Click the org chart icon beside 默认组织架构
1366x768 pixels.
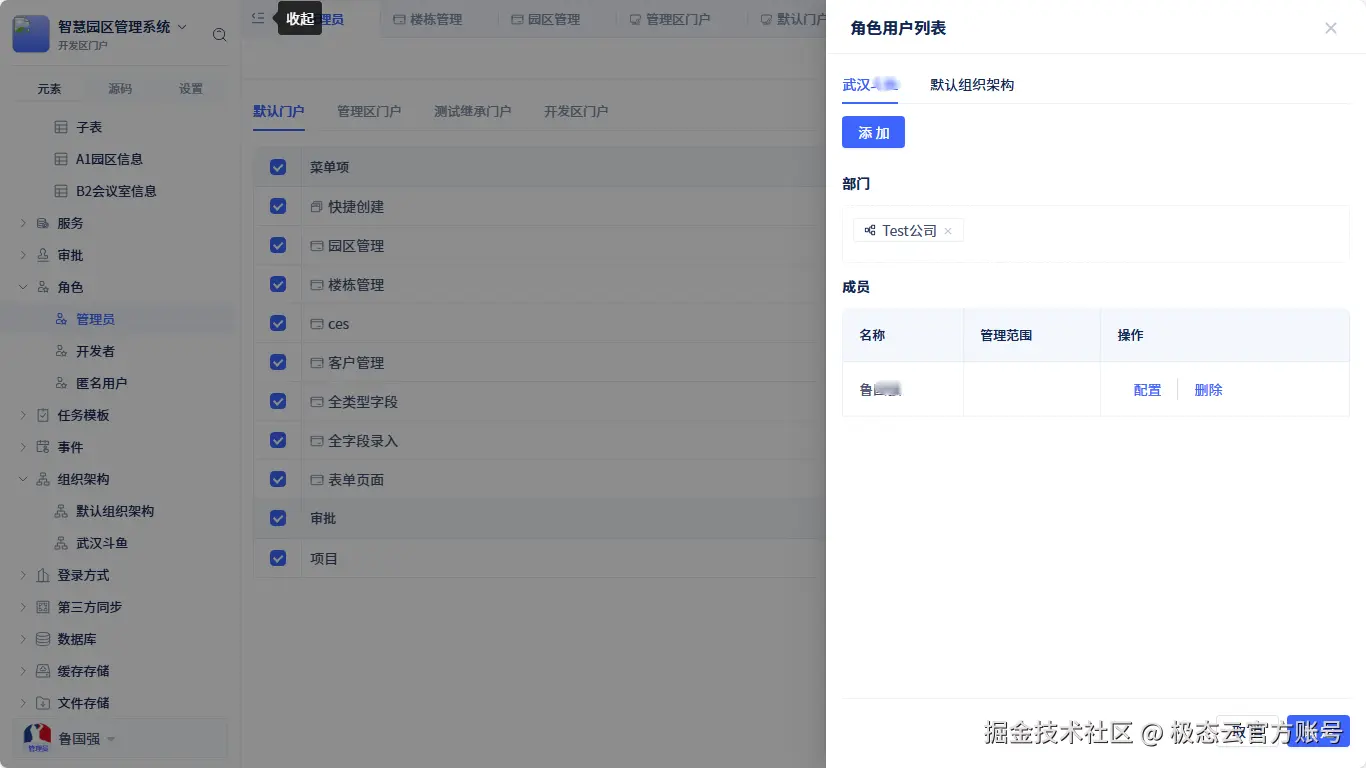(61, 511)
